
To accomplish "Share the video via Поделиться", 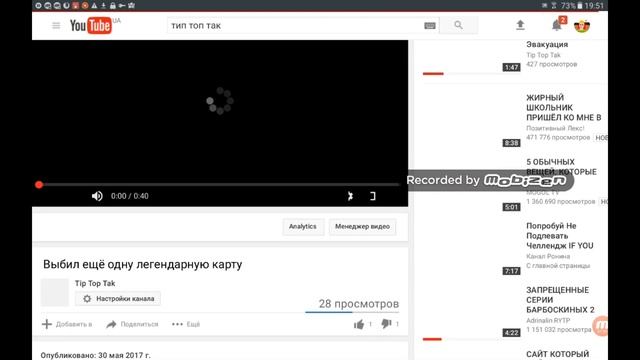I will click(x=132, y=324).
